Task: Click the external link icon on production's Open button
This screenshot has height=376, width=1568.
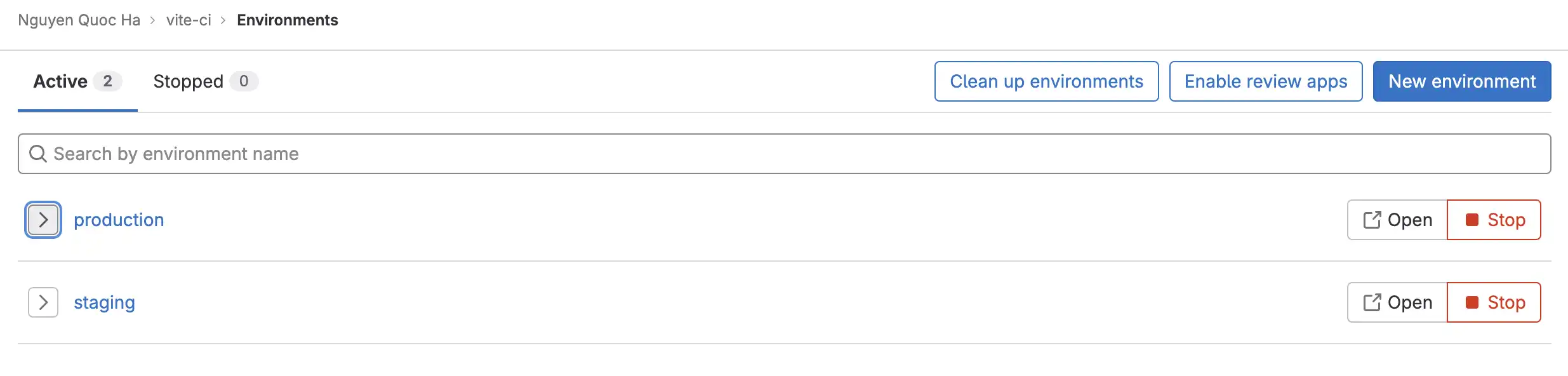Action: point(1372,220)
